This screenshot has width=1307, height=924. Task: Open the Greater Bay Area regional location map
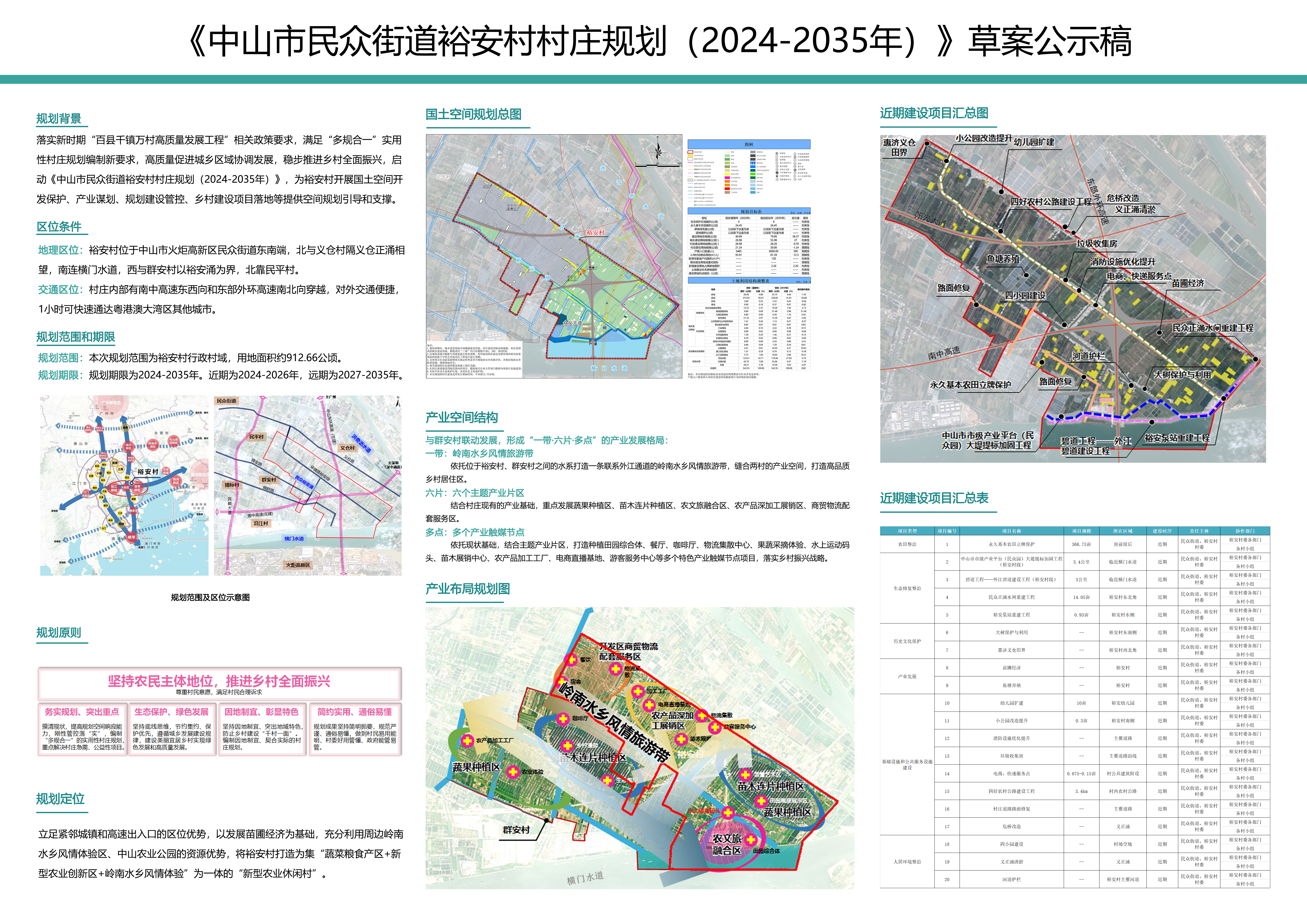pos(124,485)
